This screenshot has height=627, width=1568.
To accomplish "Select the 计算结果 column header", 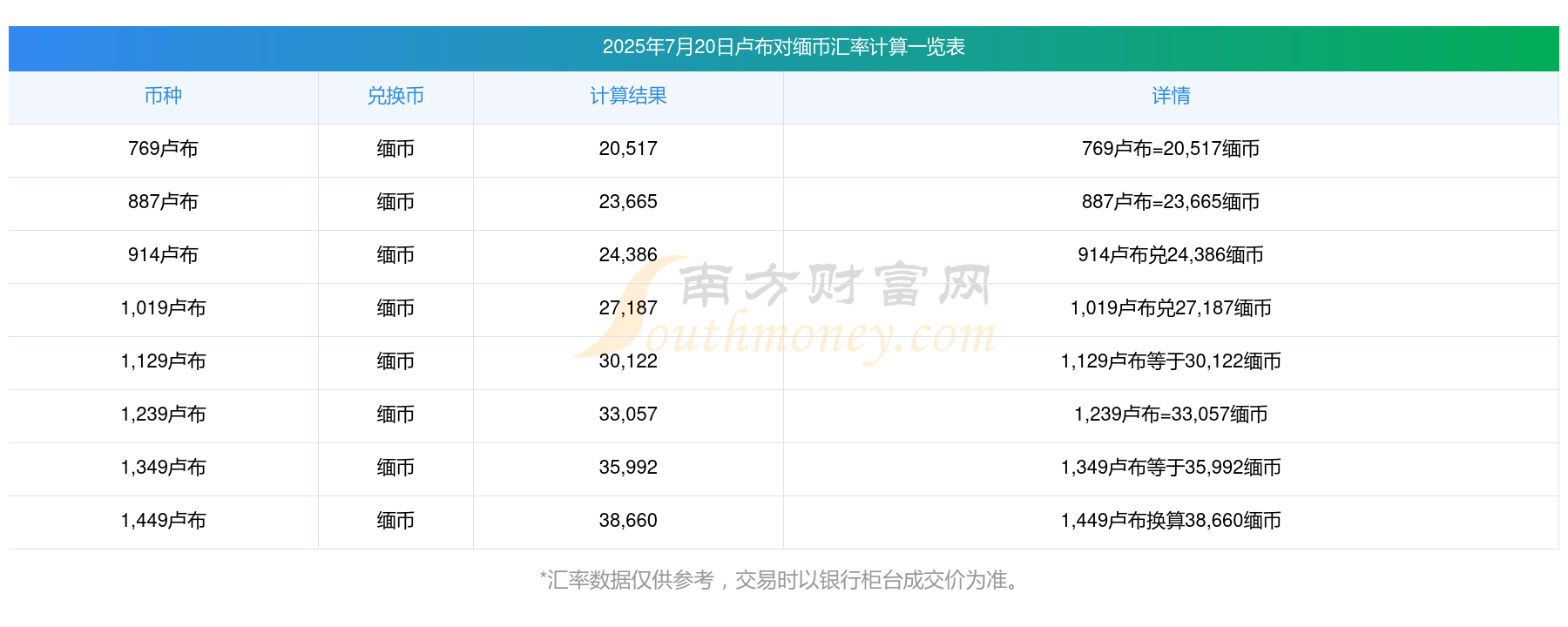I will [628, 96].
